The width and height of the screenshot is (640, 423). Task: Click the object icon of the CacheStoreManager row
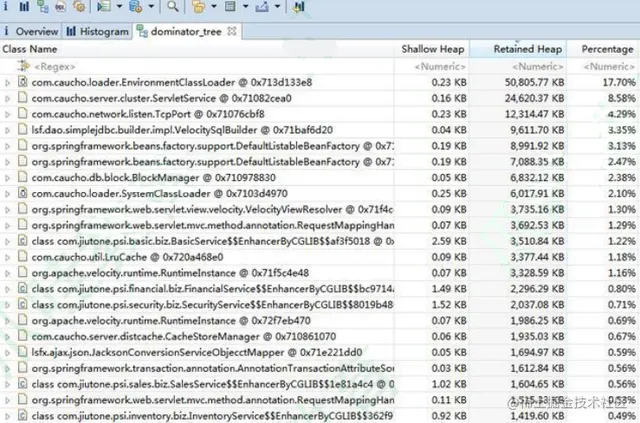[22, 336]
